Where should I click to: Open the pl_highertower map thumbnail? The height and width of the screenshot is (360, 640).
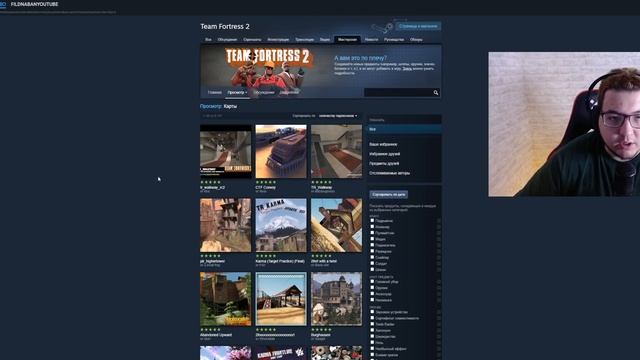(226, 225)
